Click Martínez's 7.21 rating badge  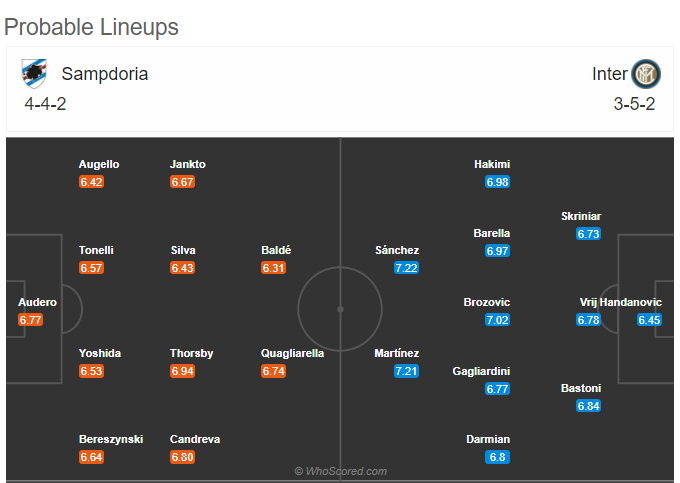(x=406, y=371)
